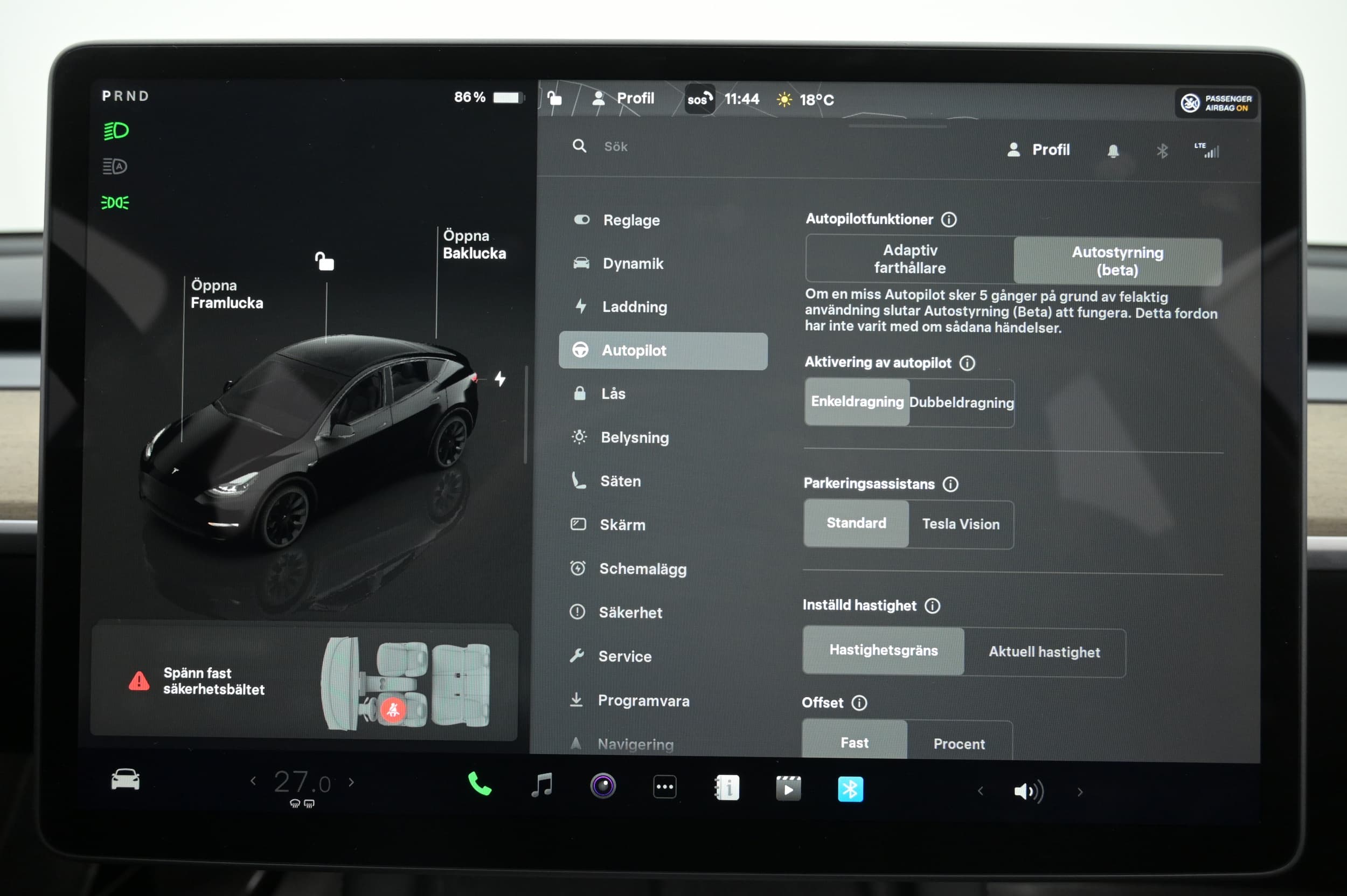Open the music app icon
Screen dimensions: 1347x896
[542, 785]
